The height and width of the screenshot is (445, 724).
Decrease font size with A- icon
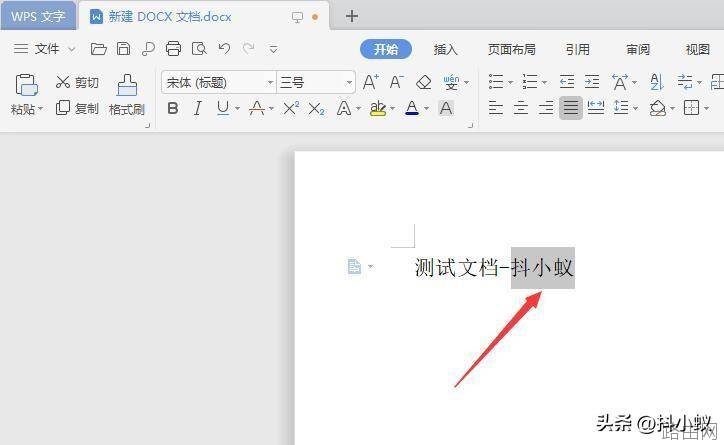(397, 83)
